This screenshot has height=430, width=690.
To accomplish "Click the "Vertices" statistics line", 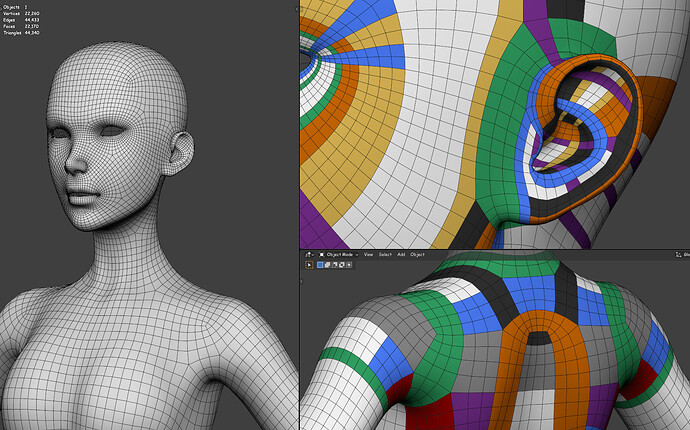I will coord(21,14).
